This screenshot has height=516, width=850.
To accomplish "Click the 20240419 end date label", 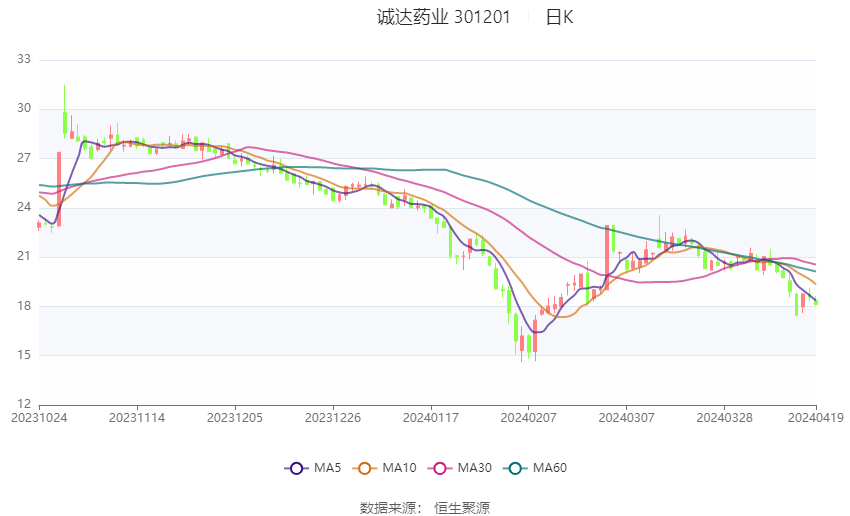I will coord(816,417).
